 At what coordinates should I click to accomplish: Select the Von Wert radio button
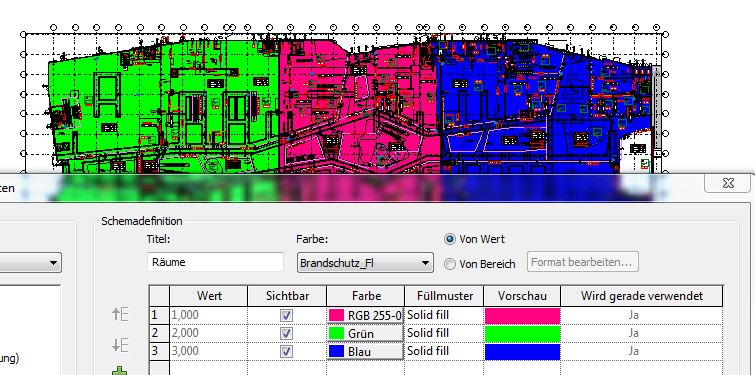450,239
